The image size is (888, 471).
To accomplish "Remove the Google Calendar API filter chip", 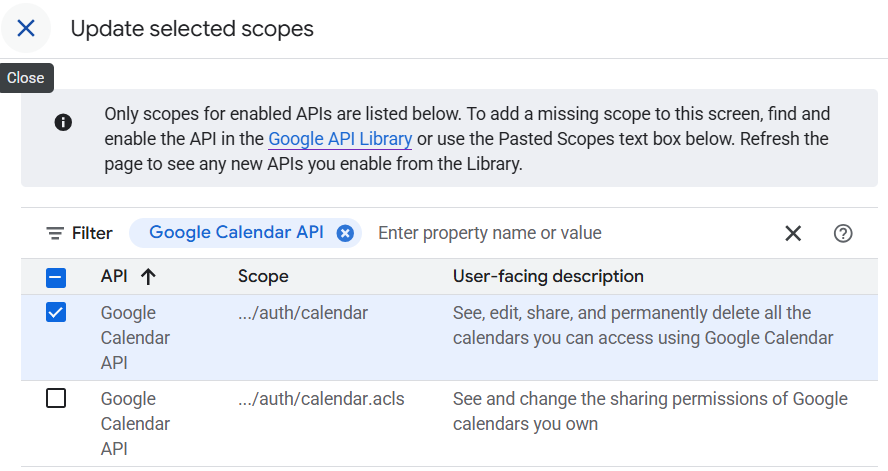I will (345, 233).
